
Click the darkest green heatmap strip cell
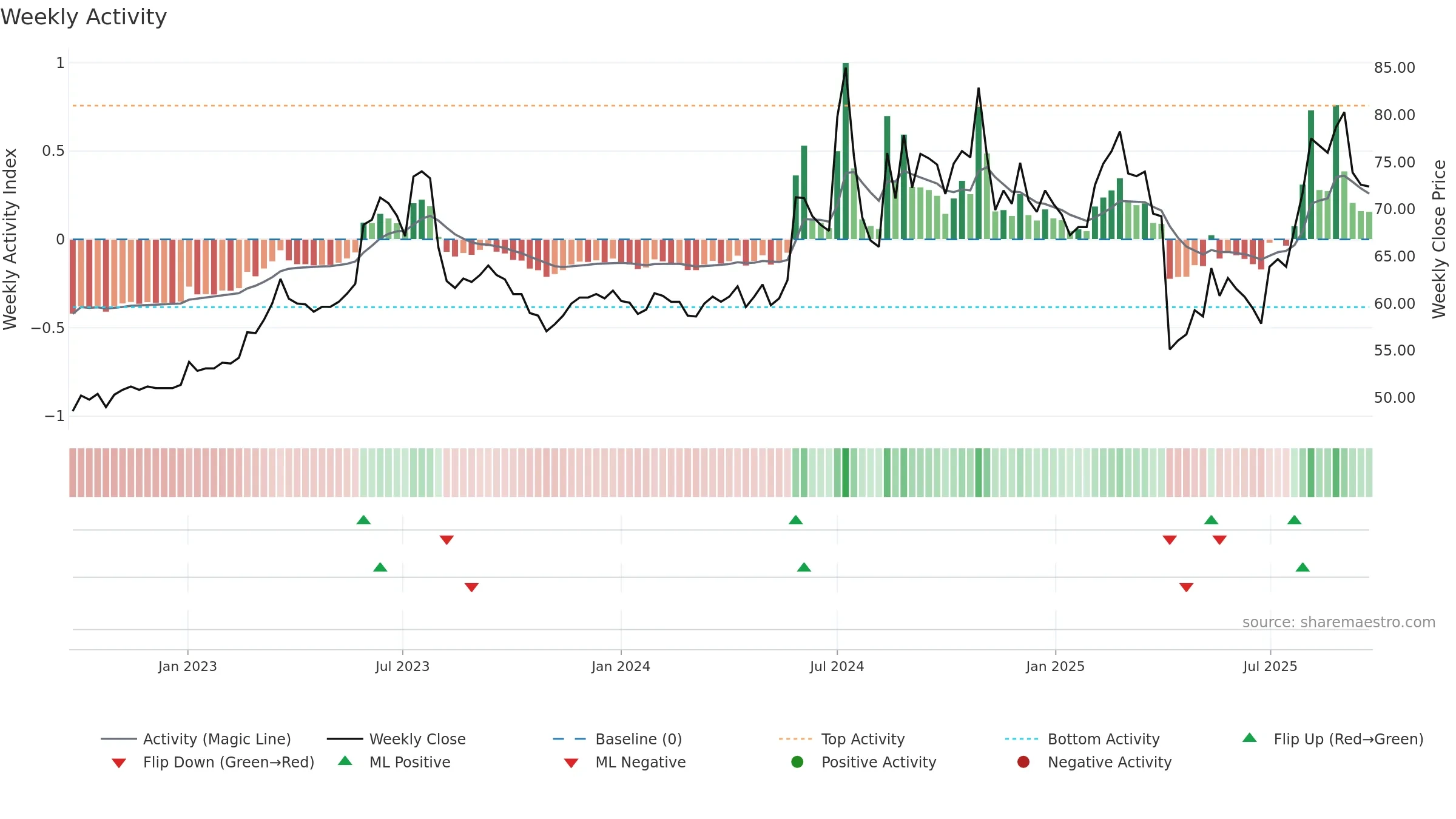click(846, 473)
